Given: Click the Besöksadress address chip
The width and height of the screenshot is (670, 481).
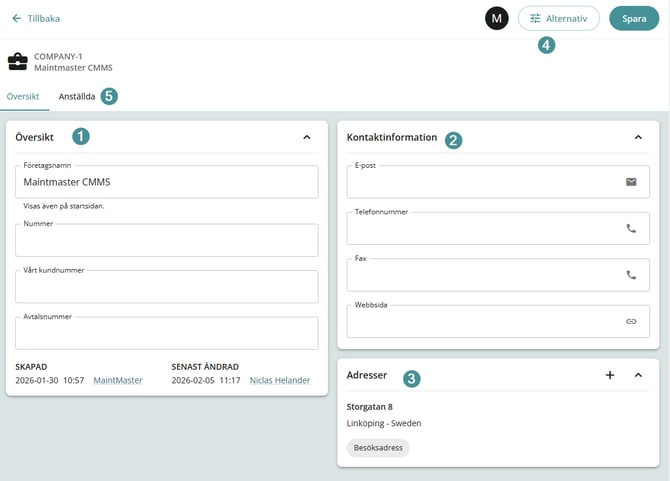Looking at the screenshot, I should 378,448.
